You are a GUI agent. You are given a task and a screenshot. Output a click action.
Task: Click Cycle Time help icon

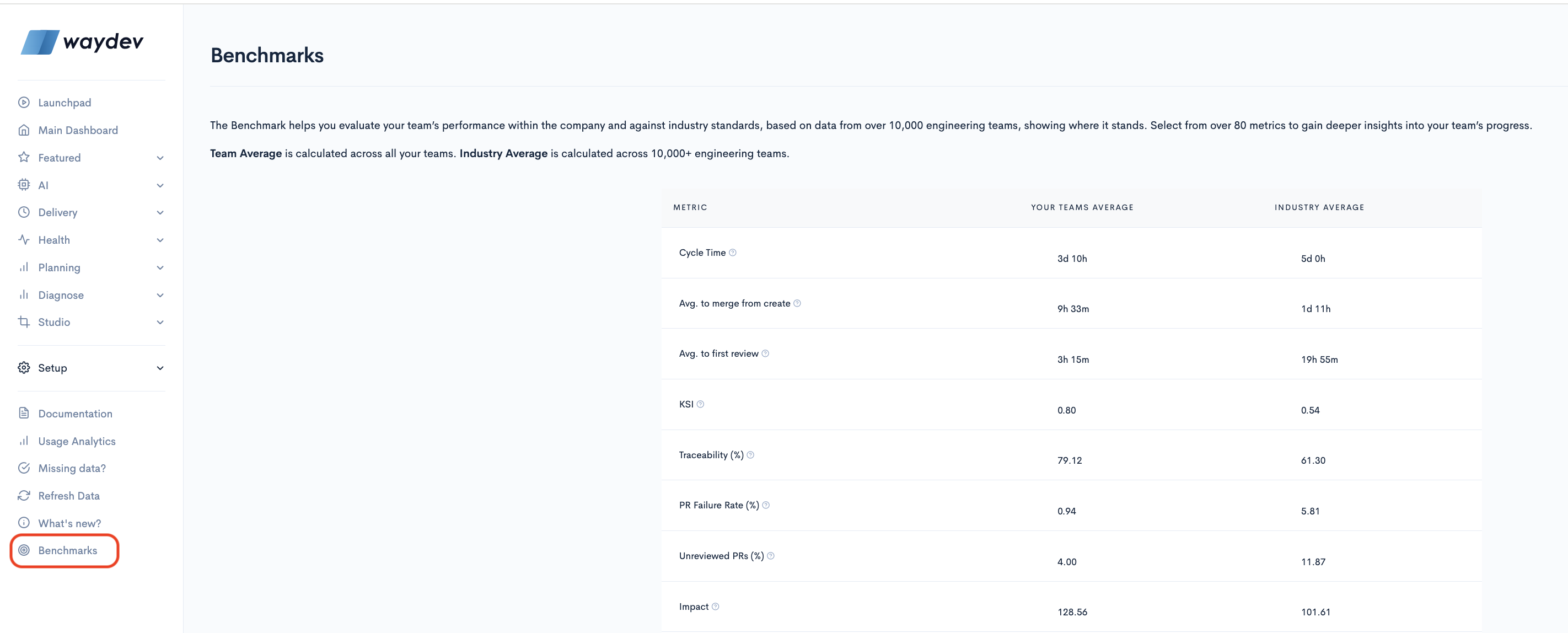pyautogui.click(x=733, y=253)
